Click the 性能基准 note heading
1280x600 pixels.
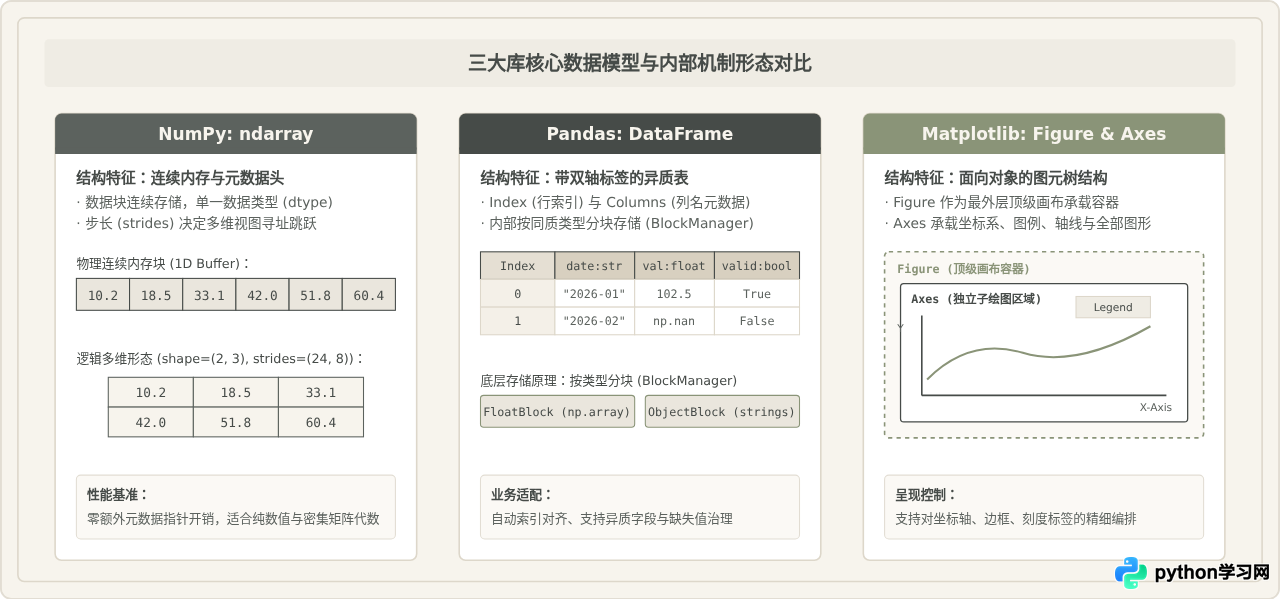(x=117, y=494)
